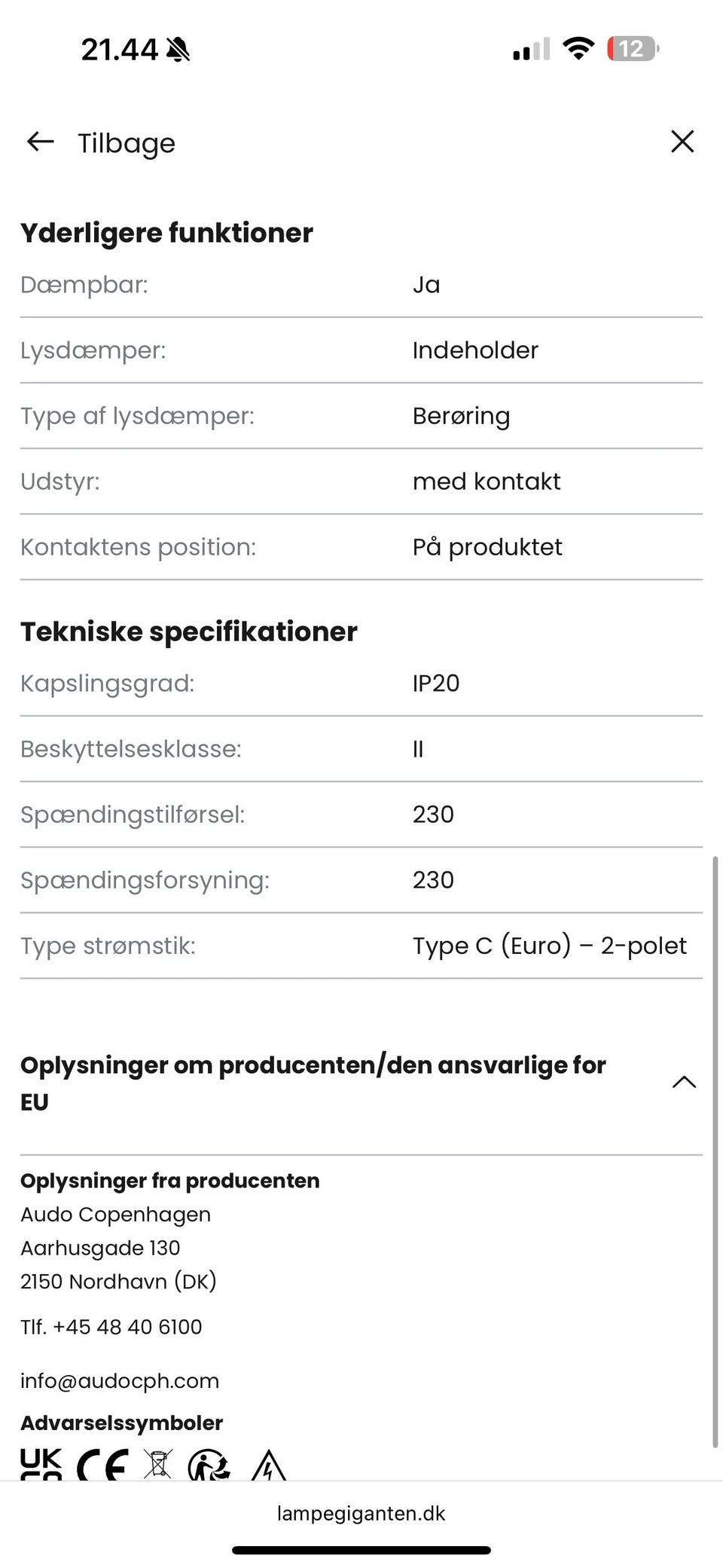Tap the electrical hazard triangle symbol

tap(268, 1466)
